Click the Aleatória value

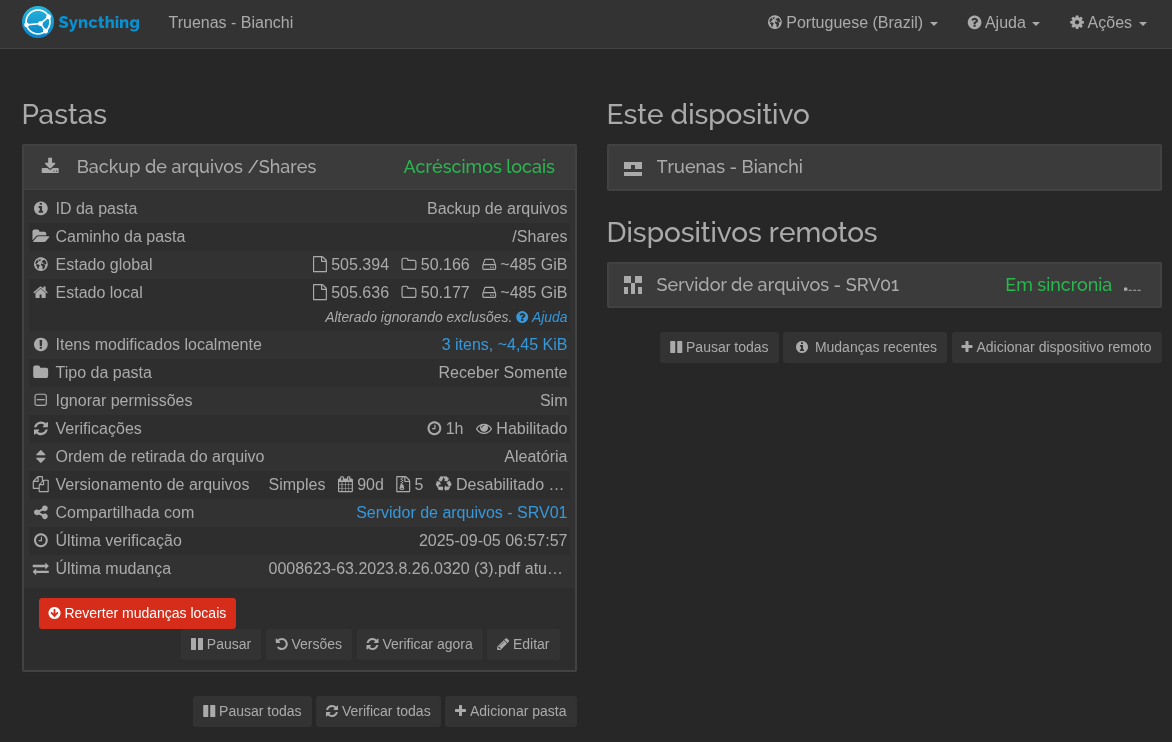pos(535,457)
